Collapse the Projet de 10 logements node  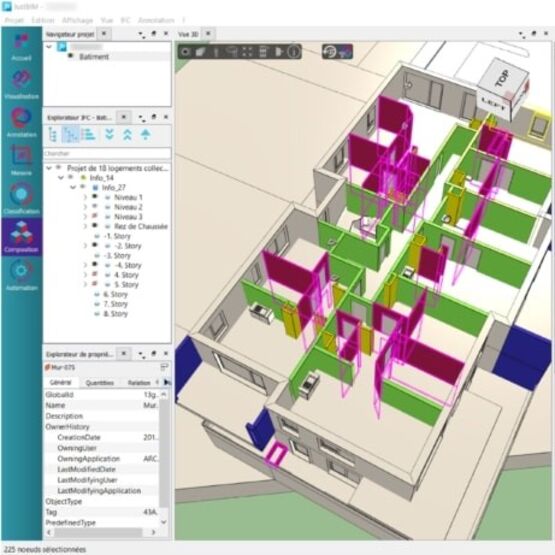(x=49, y=168)
